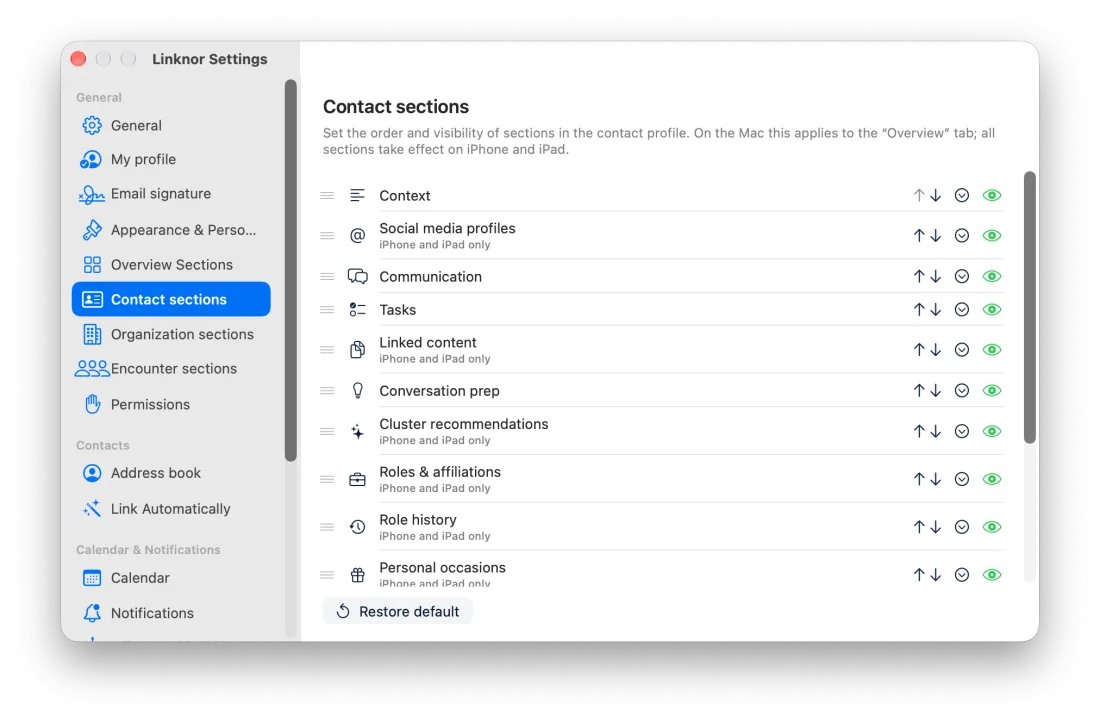The image size is (1100, 722).
Task: Hide the Personal occasions section
Action: click(992, 575)
